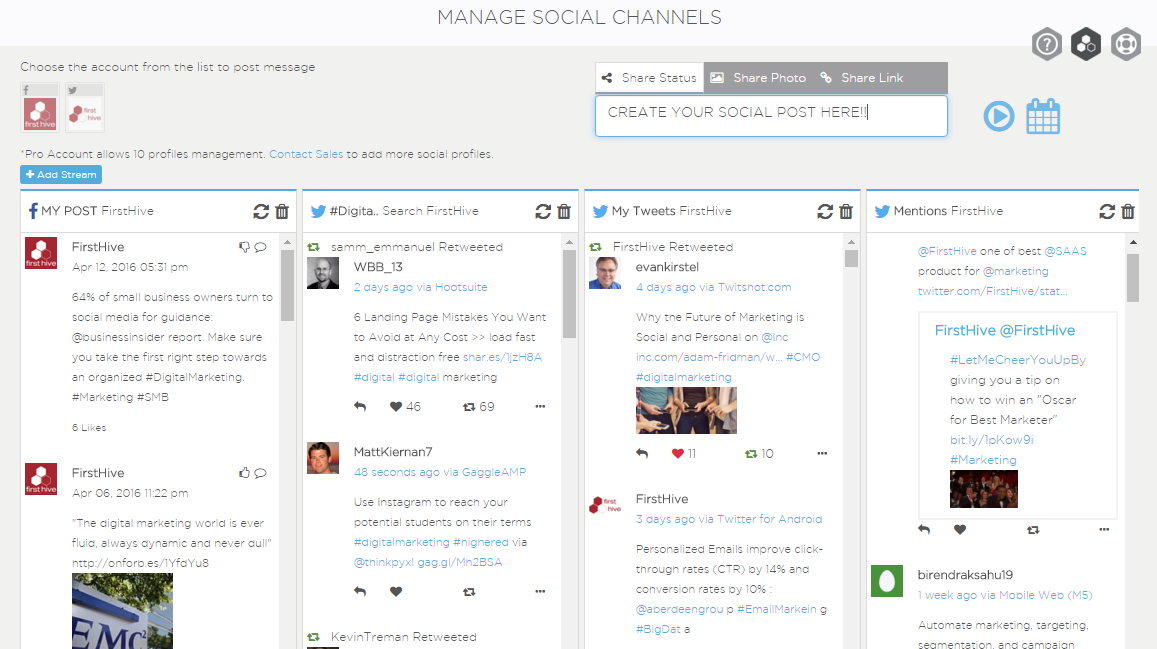Open the Contact Sales link
Viewport: 1157px width, 649px height.
point(306,154)
